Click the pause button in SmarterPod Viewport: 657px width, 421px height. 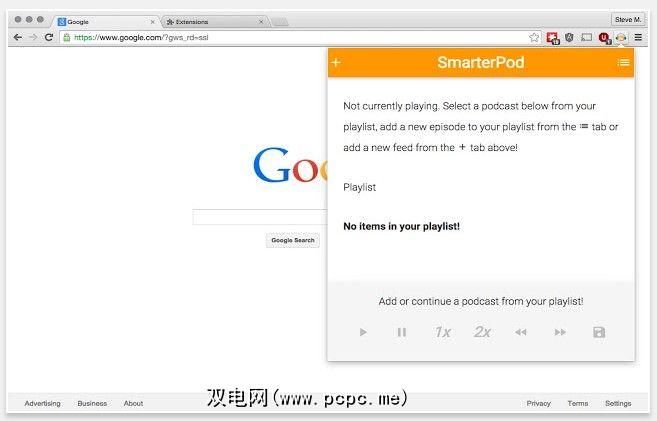coord(401,332)
